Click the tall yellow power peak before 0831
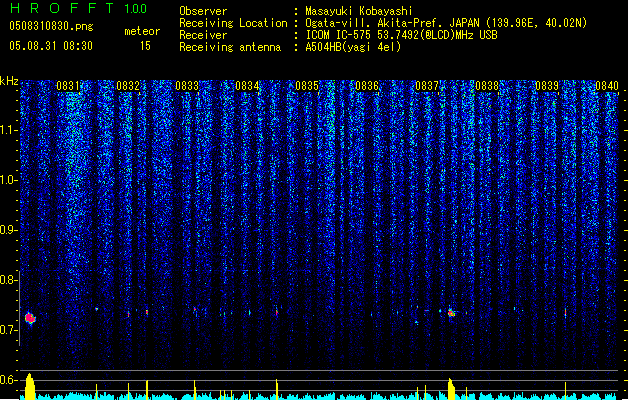Screen dimensions: 629x400 tap(30, 386)
